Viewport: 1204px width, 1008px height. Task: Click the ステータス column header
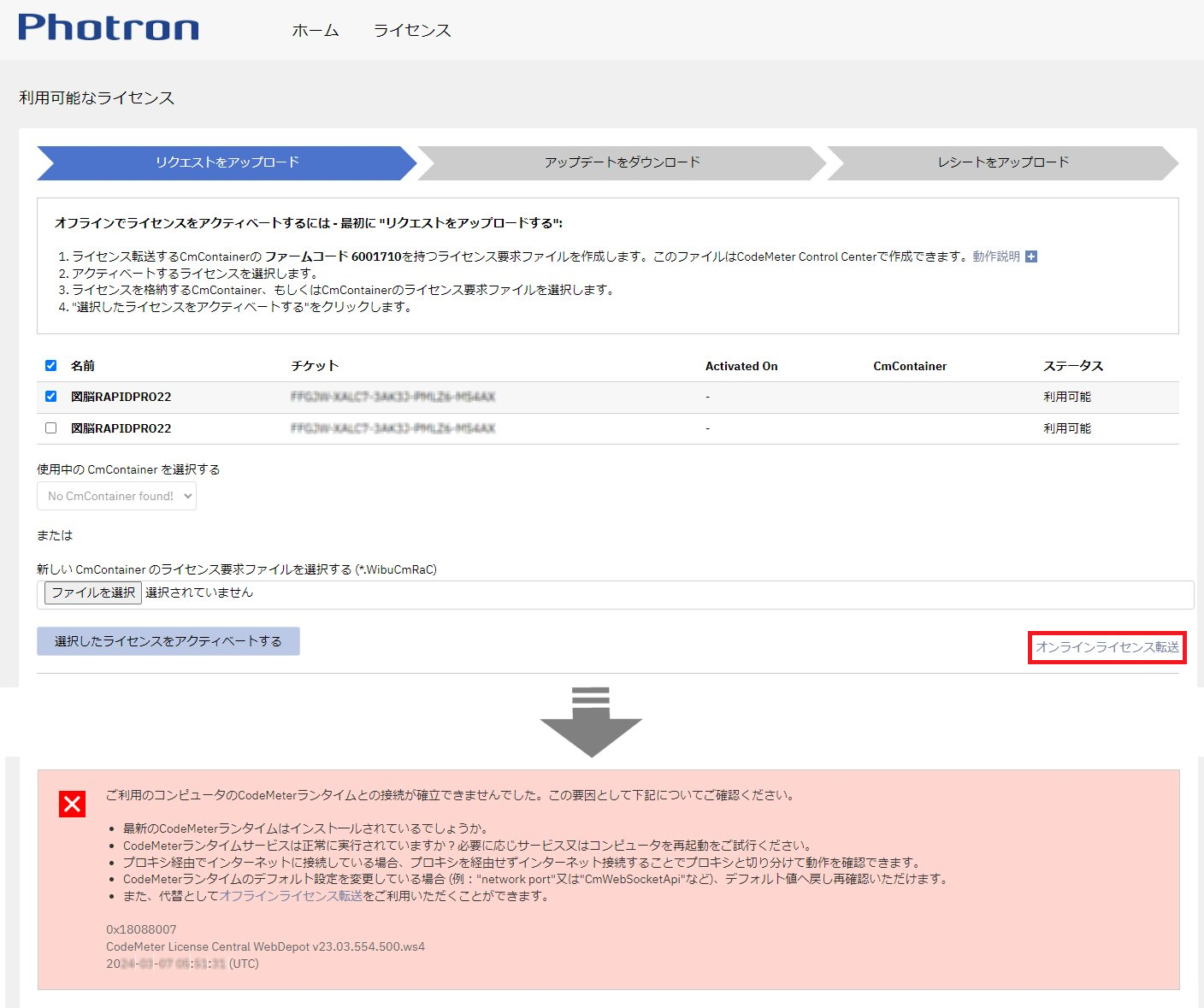tap(1073, 366)
